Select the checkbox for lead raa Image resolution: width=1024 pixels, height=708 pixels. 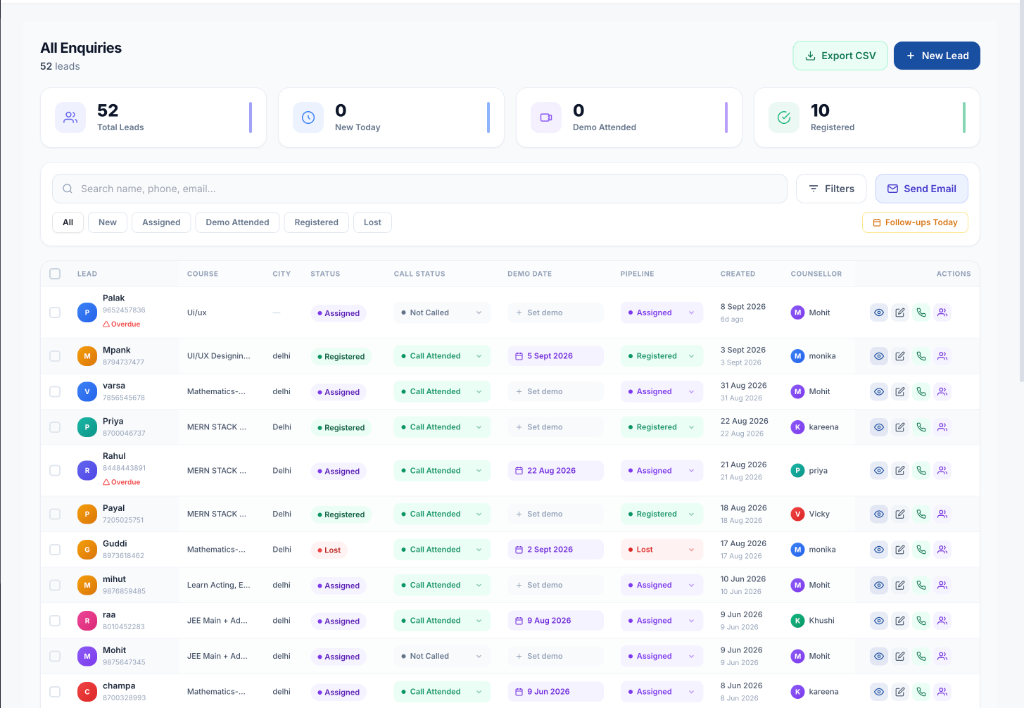click(55, 620)
